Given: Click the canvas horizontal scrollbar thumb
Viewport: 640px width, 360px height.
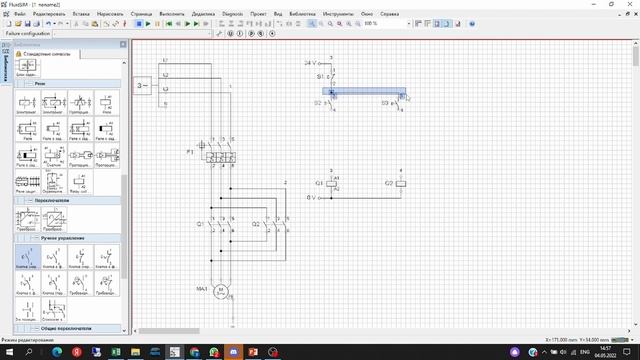Looking at the screenshot, I should (169, 331).
